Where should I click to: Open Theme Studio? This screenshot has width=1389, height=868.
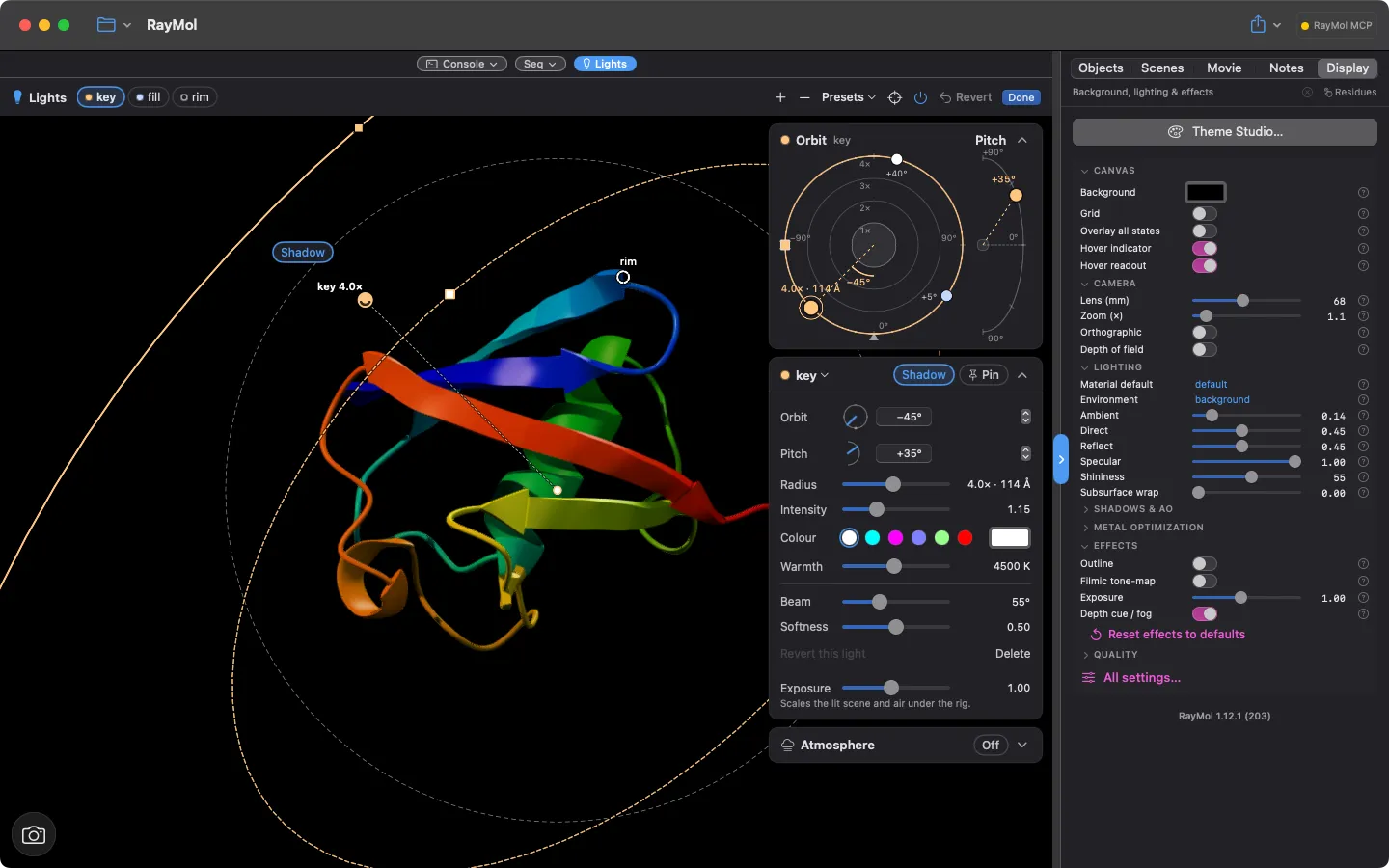pyautogui.click(x=1225, y=132)
